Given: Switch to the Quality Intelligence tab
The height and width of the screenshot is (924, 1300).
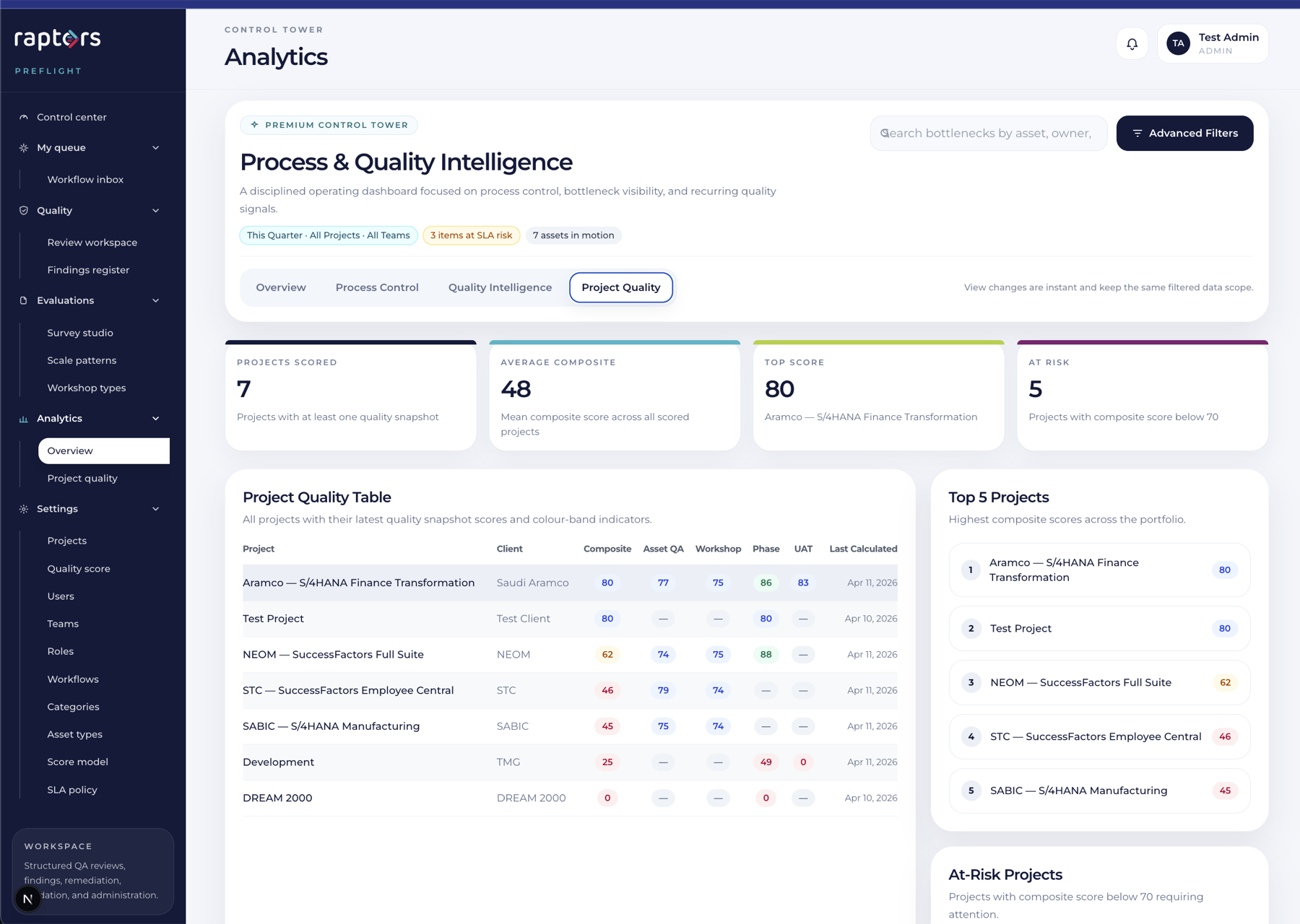Looking at the screenshot, I should [x=500, y=287].
